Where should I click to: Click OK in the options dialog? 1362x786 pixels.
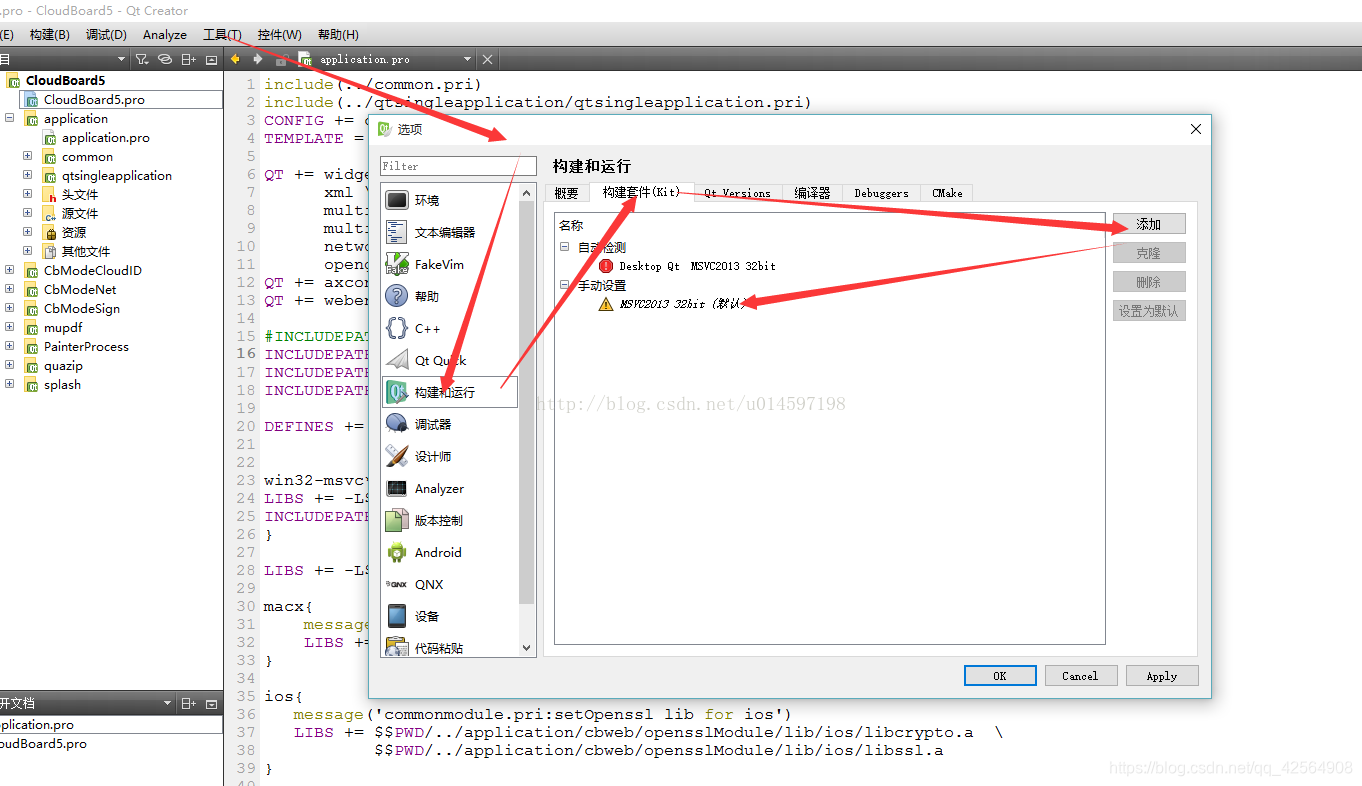tap(1000, 676)
